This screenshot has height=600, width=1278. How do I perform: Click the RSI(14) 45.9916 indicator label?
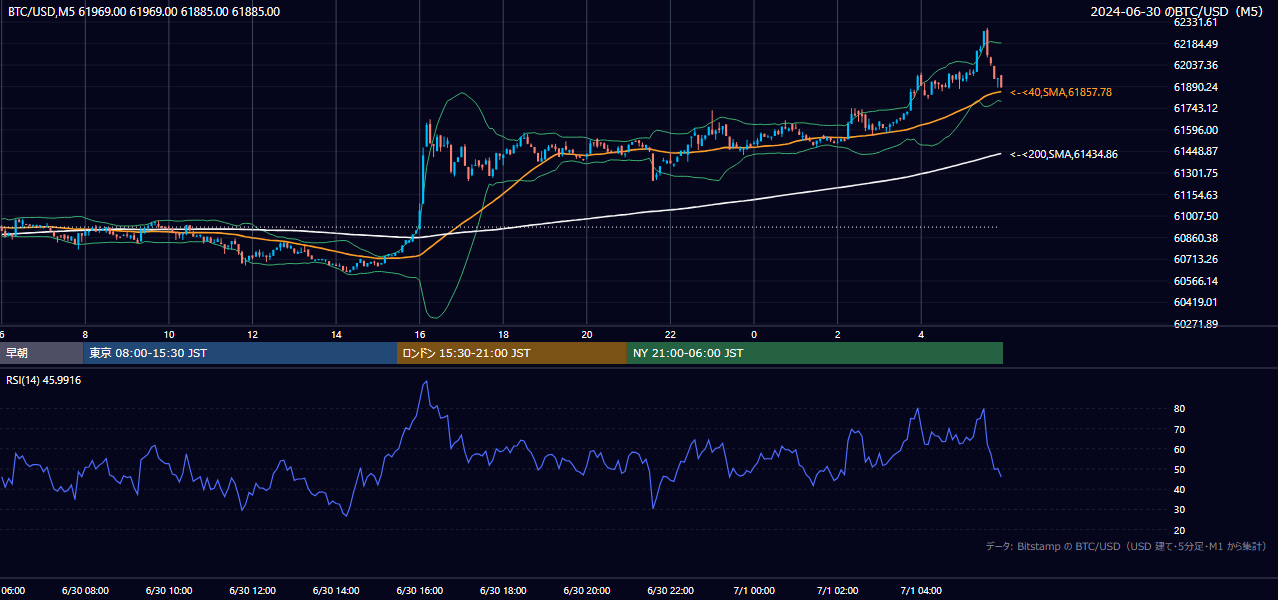44,380
